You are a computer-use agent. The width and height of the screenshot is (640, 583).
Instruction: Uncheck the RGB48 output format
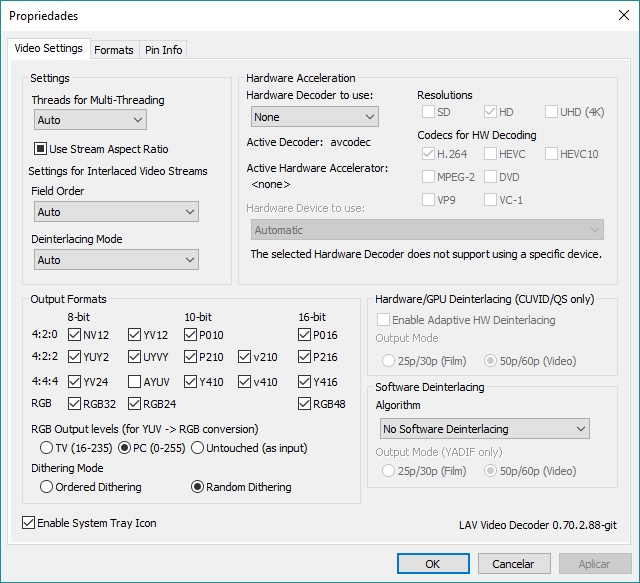coord(305,404)
